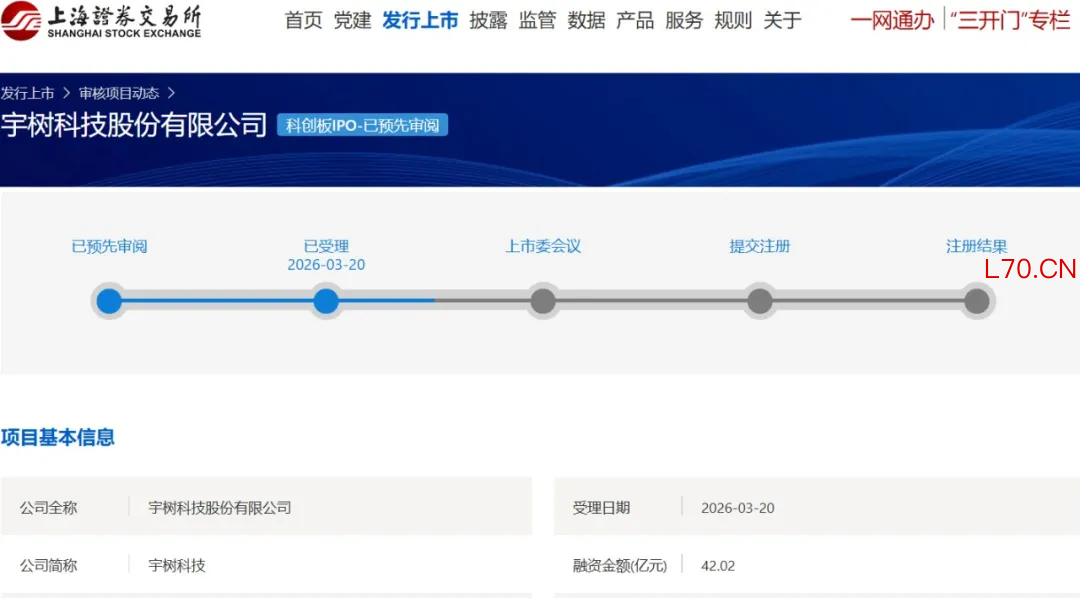
Task: Click the 科创板IPO-已预先审阅 status badge
Action: (x=362, y=126)
